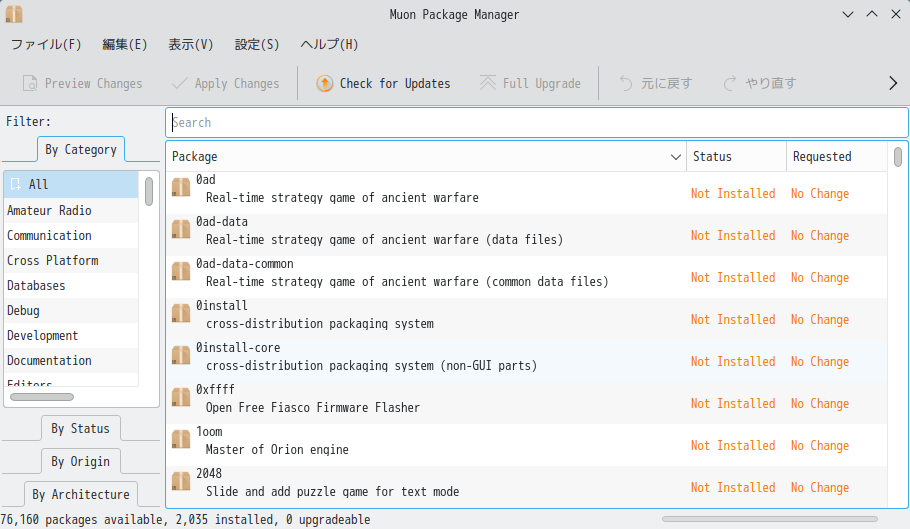This screenshot has width=910, height=529.
Task: Open the ファイル(F) menu
Action: (x=46, y=45)
